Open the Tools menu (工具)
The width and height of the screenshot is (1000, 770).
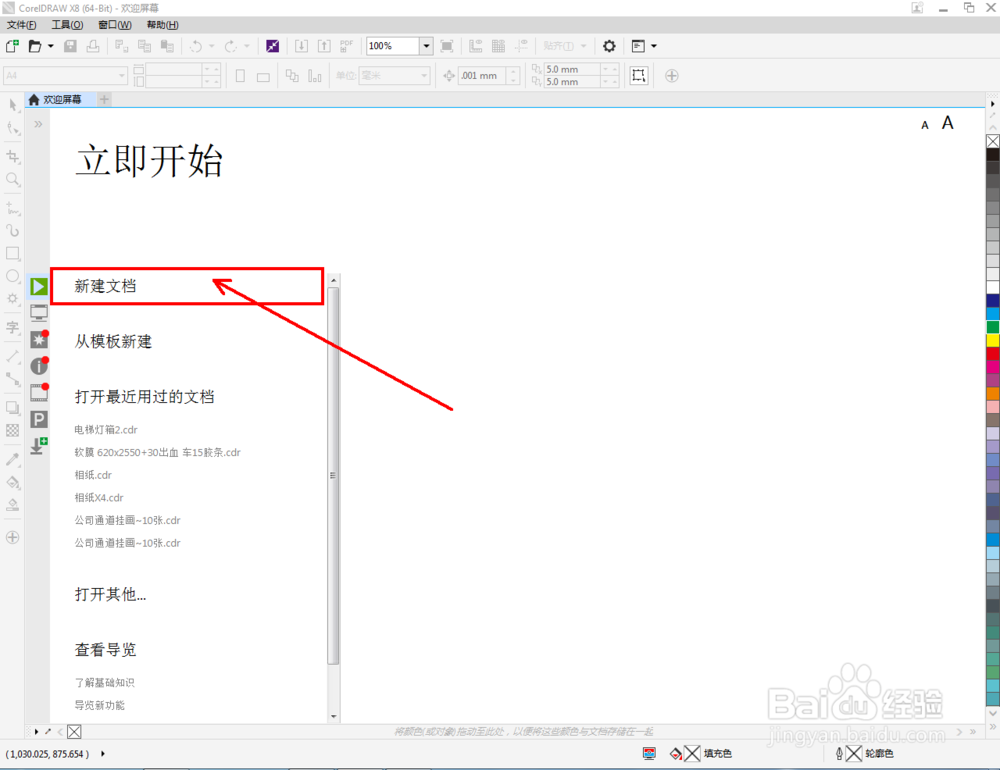pyautogui.click(x=68, y=25)
